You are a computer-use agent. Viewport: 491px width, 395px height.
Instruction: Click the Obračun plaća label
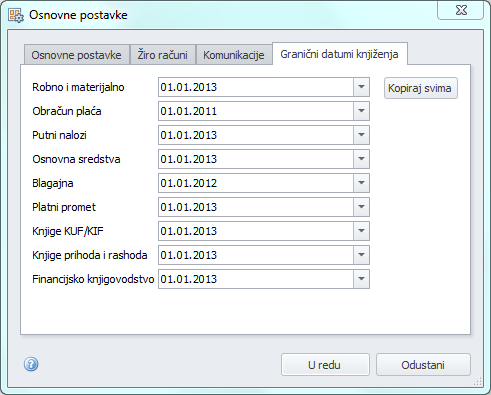67,111
